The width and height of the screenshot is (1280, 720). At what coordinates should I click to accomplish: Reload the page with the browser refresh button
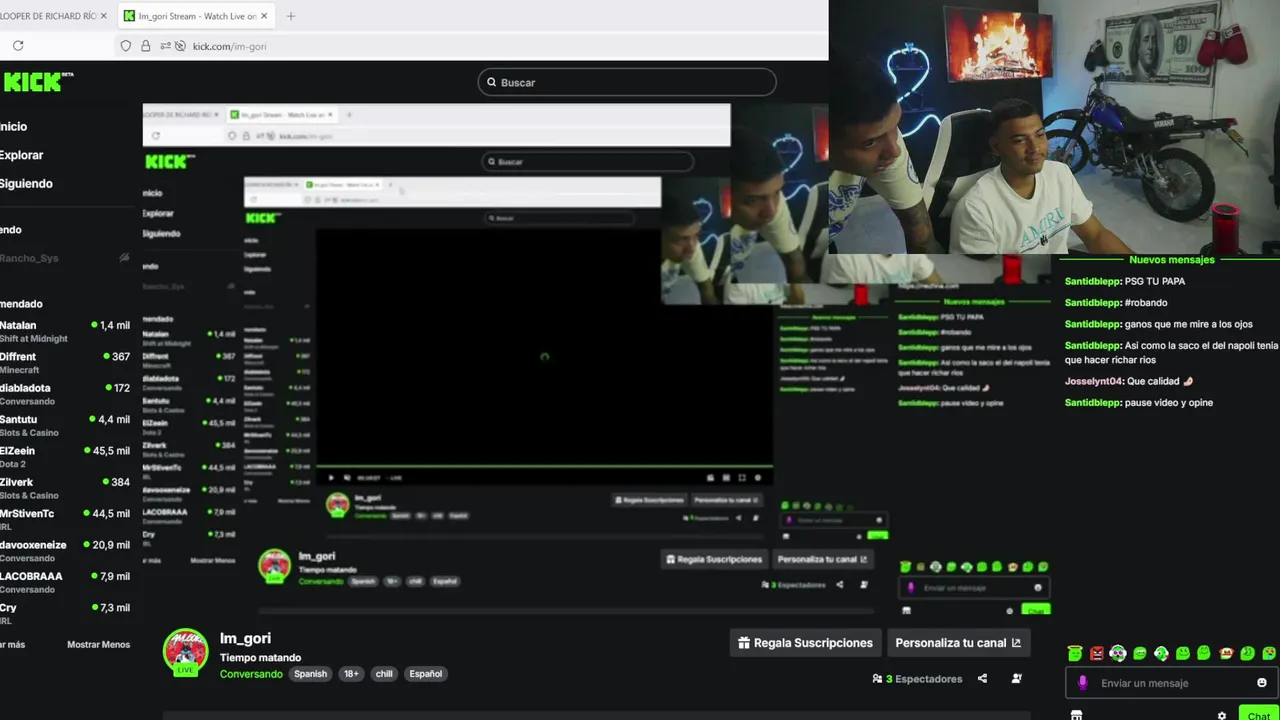tap(18, 46)
